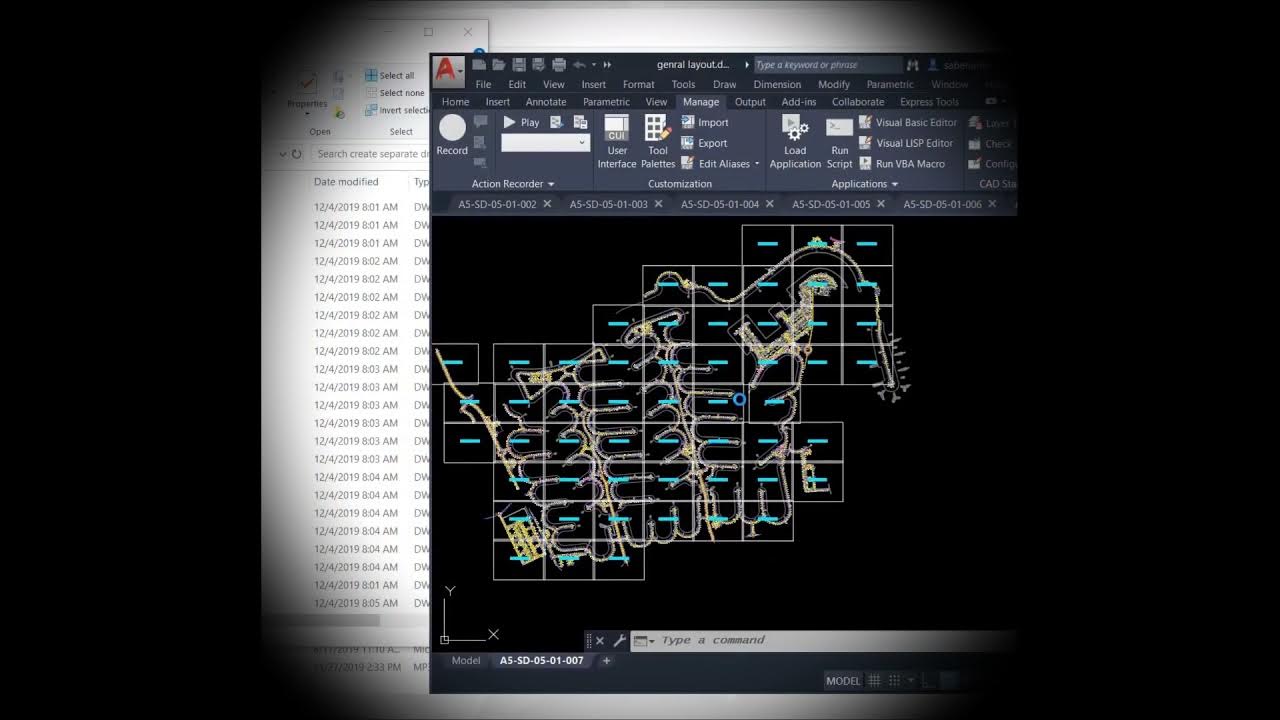Switch to the A5-SD-05-01-004 drawing tab
This screenshot has width=1280, height=720.
tap(720, 204)
